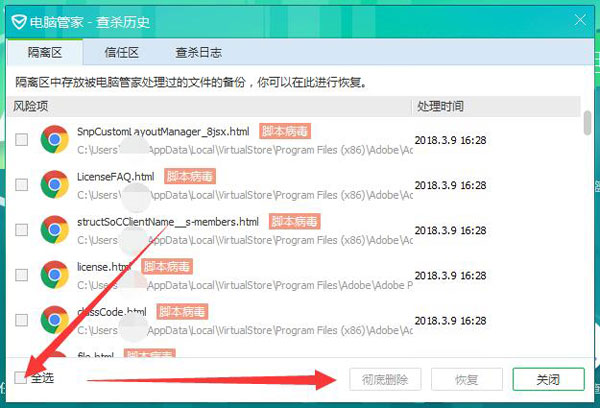Click the 关闭 button
Viewport: 600px width, 408px height.
coord(548,380)
